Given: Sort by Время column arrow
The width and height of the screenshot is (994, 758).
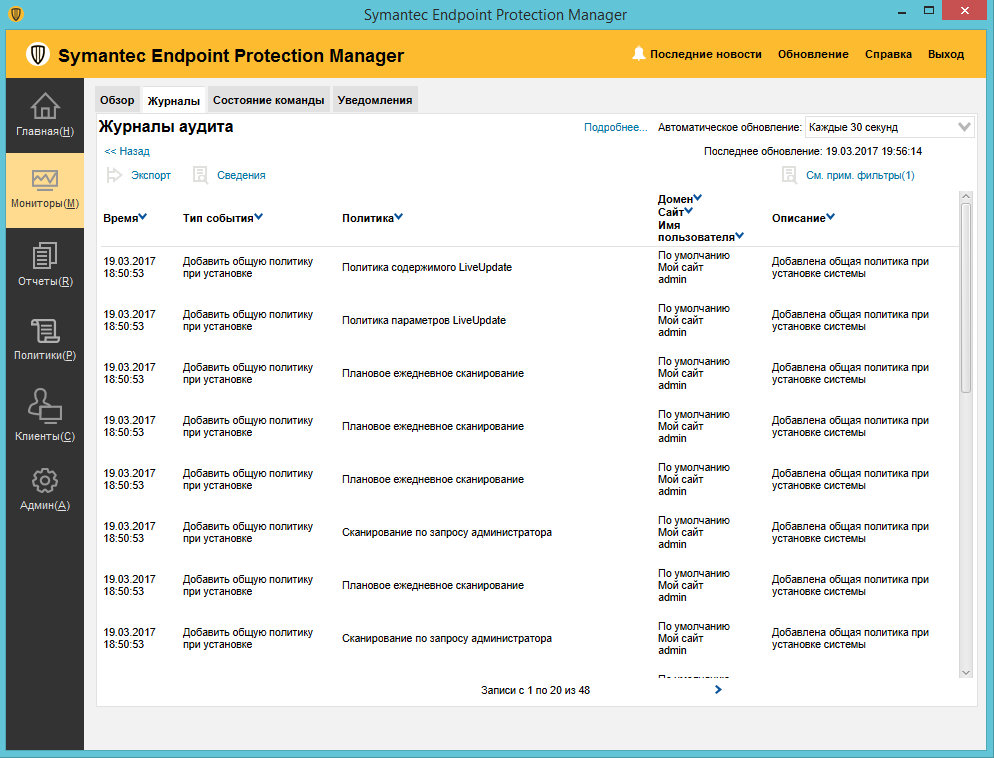Looking at the screenshot, I should click(x=143, y=217).
